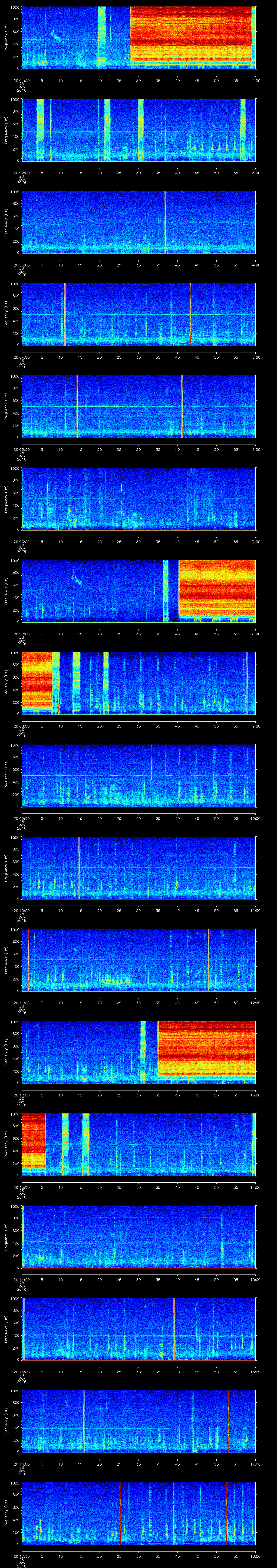Image resolution: width=277 pixels, height=1568 pixels.
Task: Click the 5:00 end time label
Action: [256, 357]
